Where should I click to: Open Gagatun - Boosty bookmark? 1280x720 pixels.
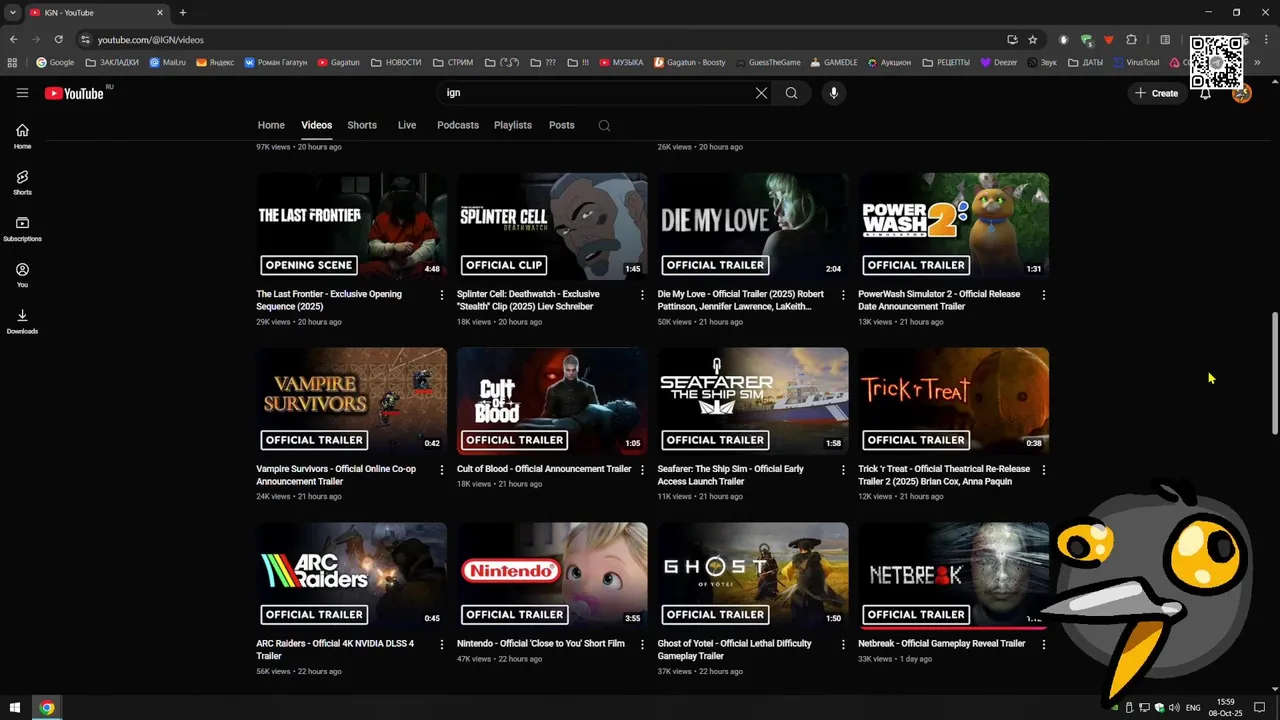point(690,62)
